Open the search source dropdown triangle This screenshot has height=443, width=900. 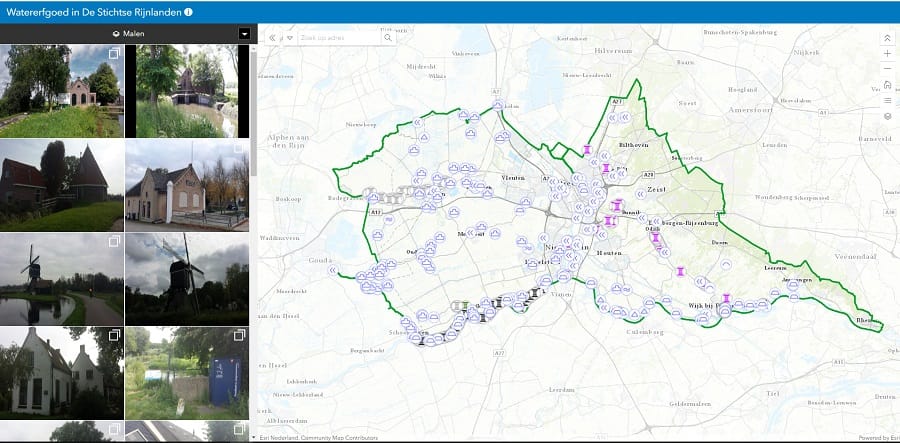click(290, 38)
